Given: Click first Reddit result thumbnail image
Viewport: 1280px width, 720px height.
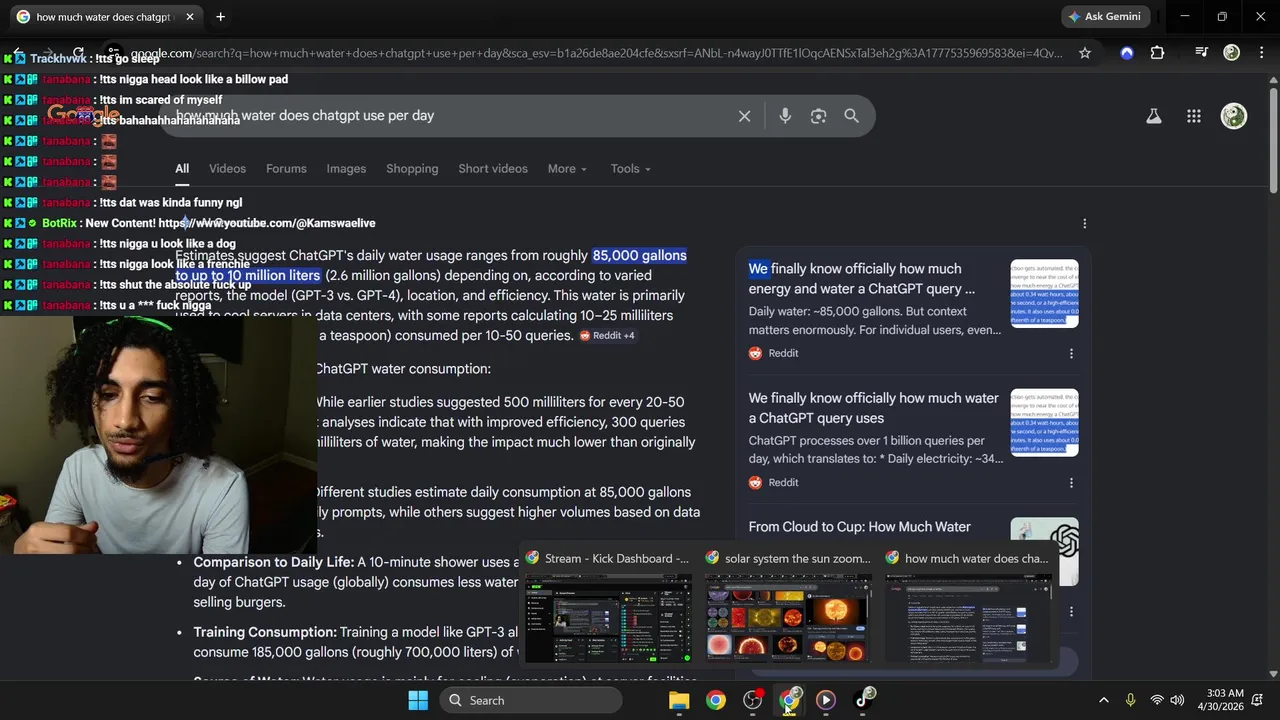Looking at the screenshot, I should pyautogui.click(x=1044, y=293).
